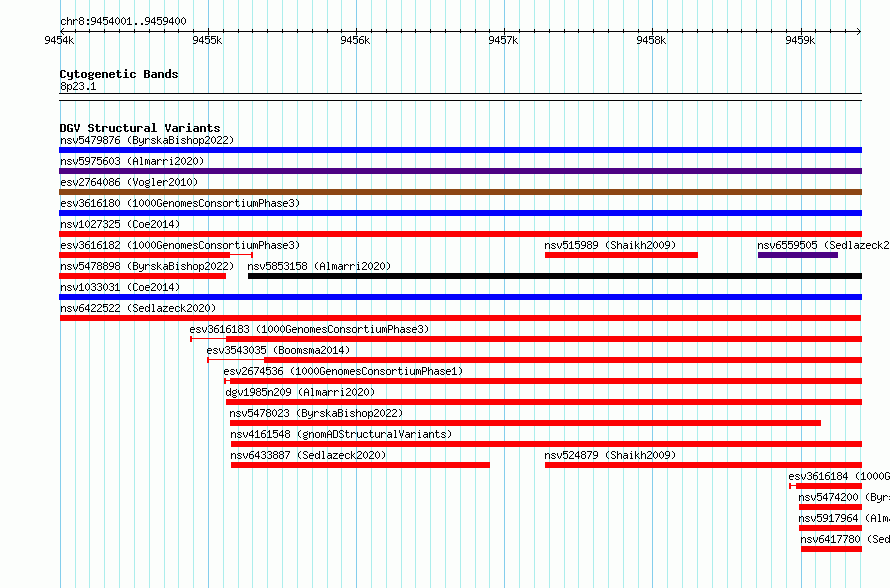Open the nsv515989 (Shaikh2009) variant bar
The width and height of the screenshot is (890, 588).
pos(621,255)
